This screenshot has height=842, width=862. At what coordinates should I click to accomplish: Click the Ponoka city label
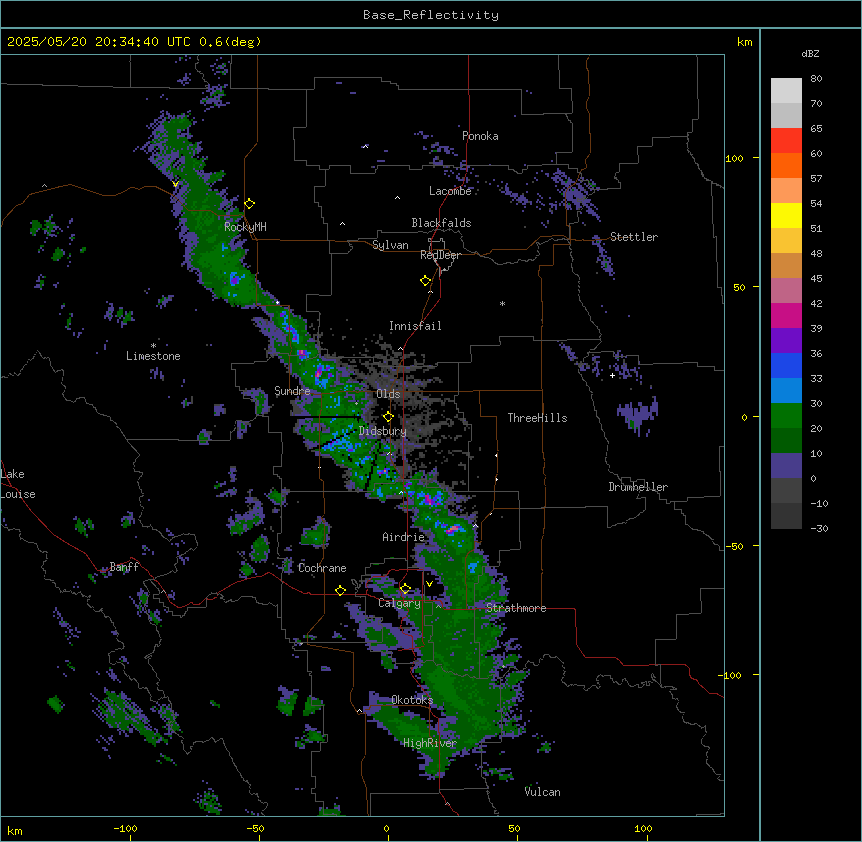(480, 136)
